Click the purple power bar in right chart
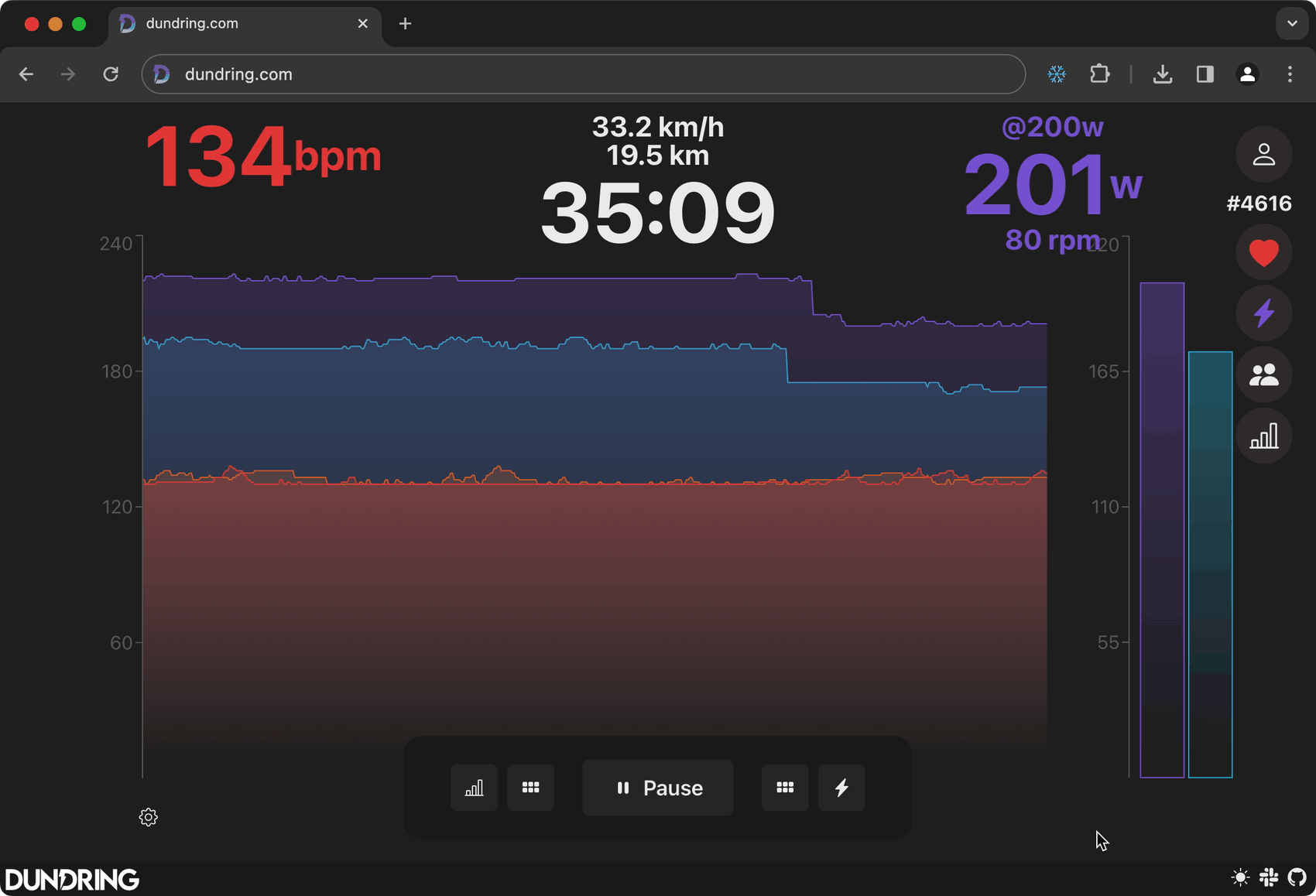 (1162, 530)
